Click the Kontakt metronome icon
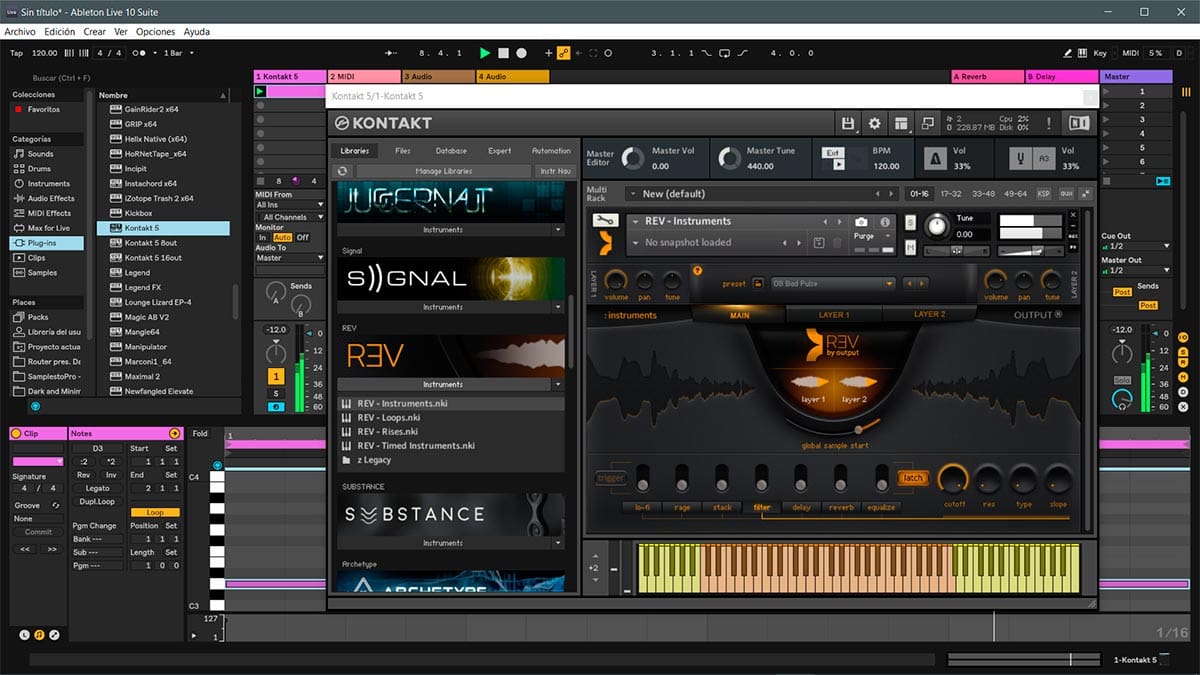This screenshot has width=1200, height=675. [x=936, y=158]
